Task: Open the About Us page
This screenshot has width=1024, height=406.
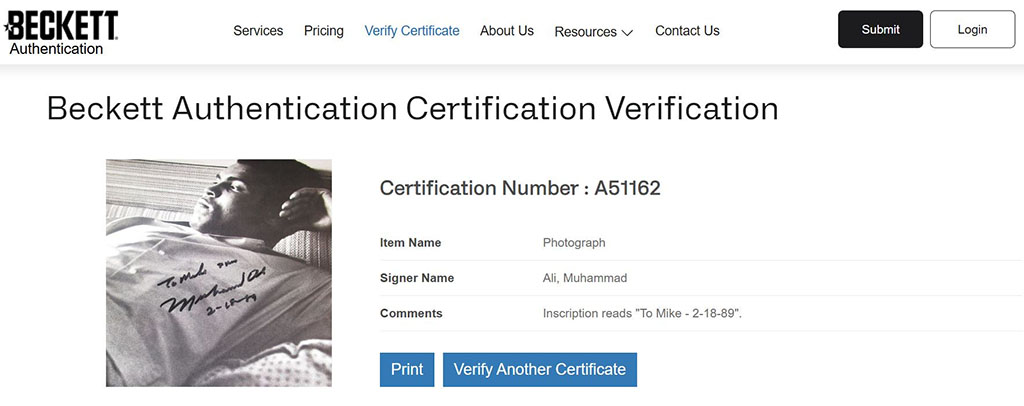Action: coord(507,31)
